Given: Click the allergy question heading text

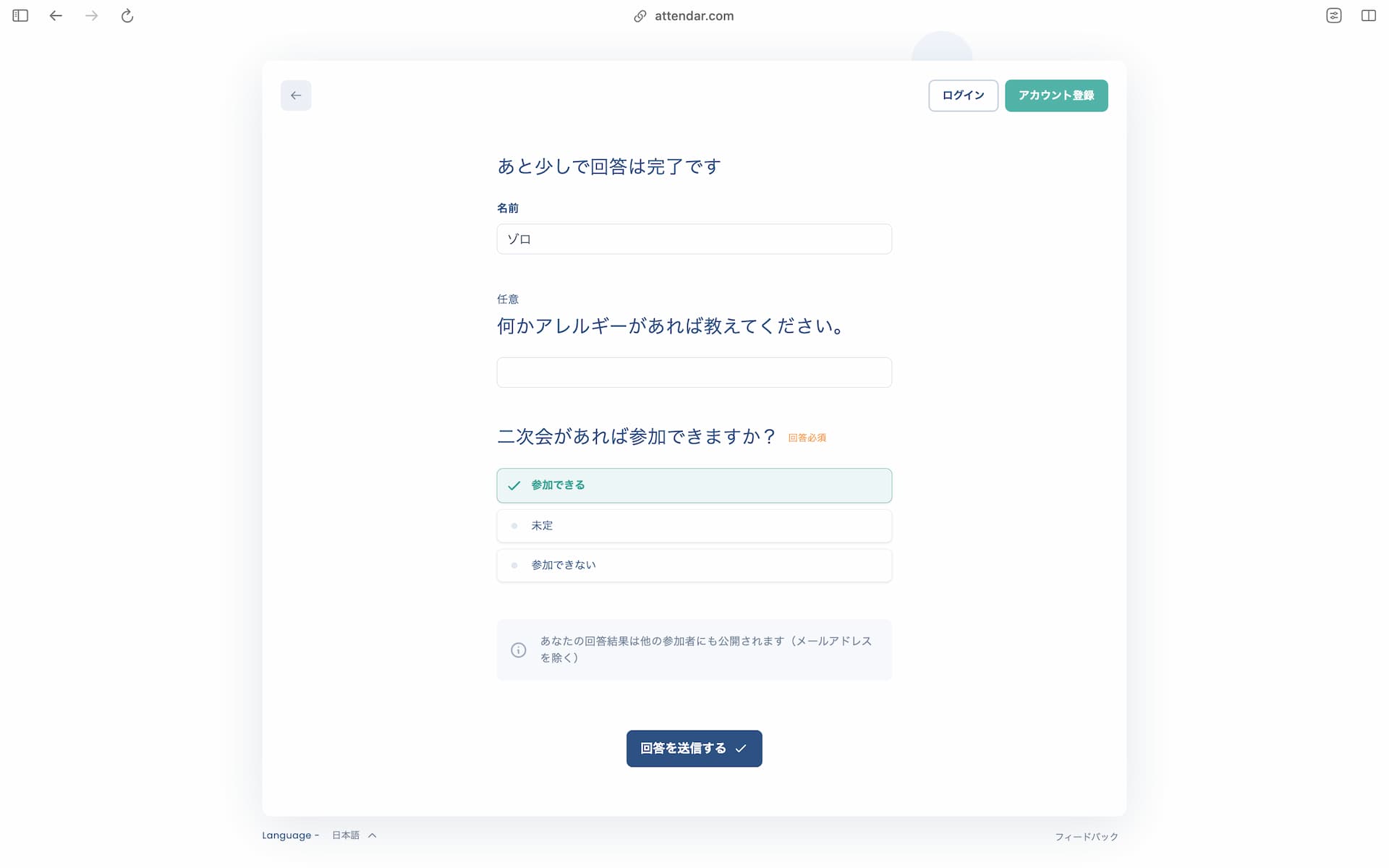Looking at the screenshot, I should click(x=671, y=326).
